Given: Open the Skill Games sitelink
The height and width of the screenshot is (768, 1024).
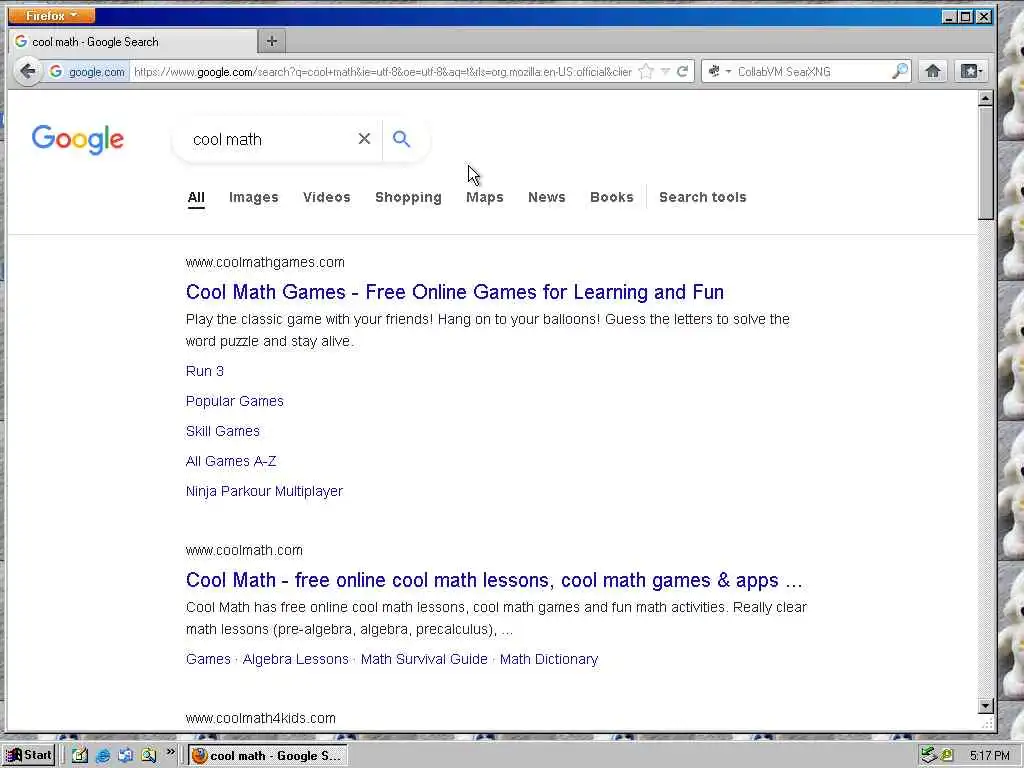Looking at the screenshot, I should [223, 431].
